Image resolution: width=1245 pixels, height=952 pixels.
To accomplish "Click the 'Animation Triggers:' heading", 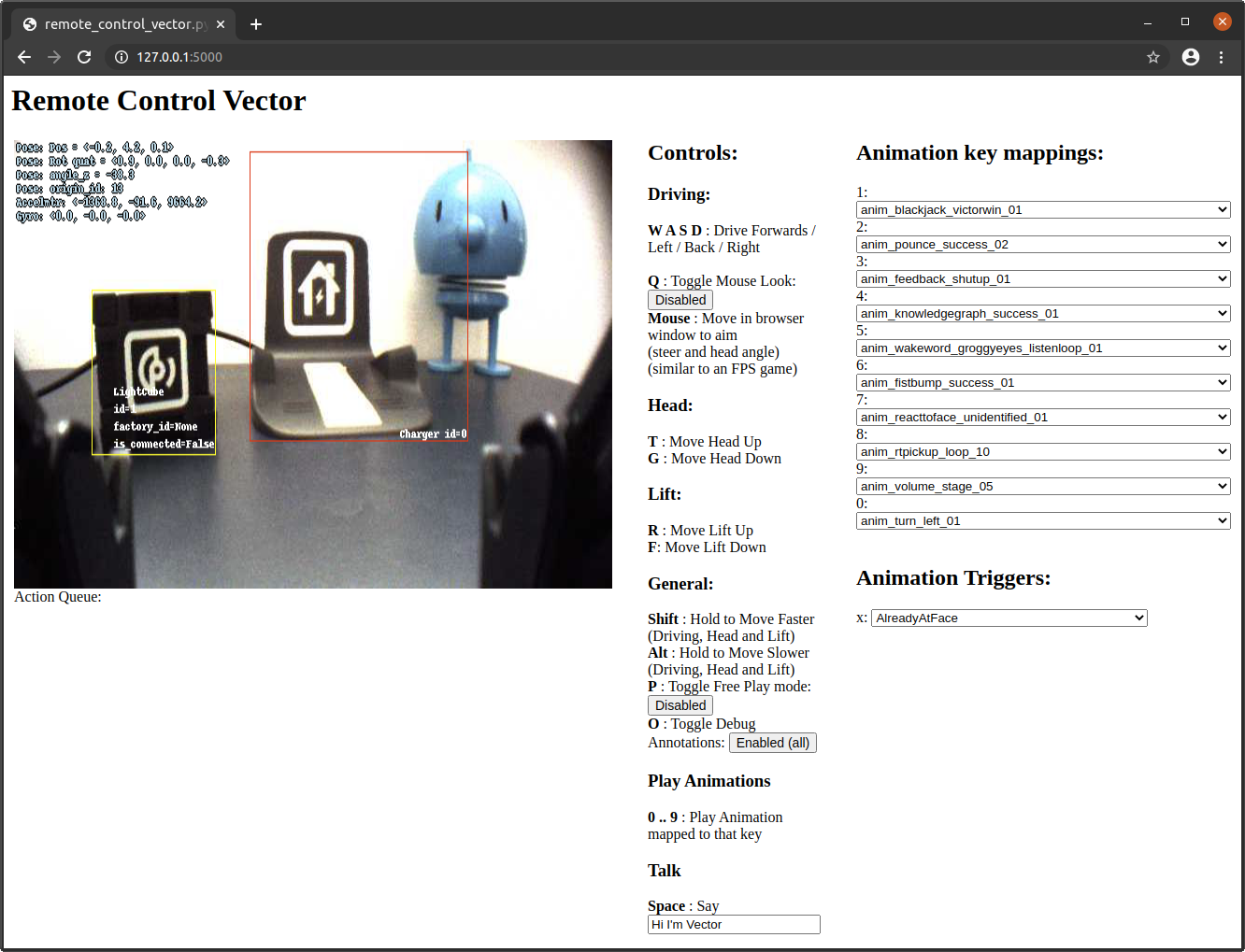I will (953, 578).
